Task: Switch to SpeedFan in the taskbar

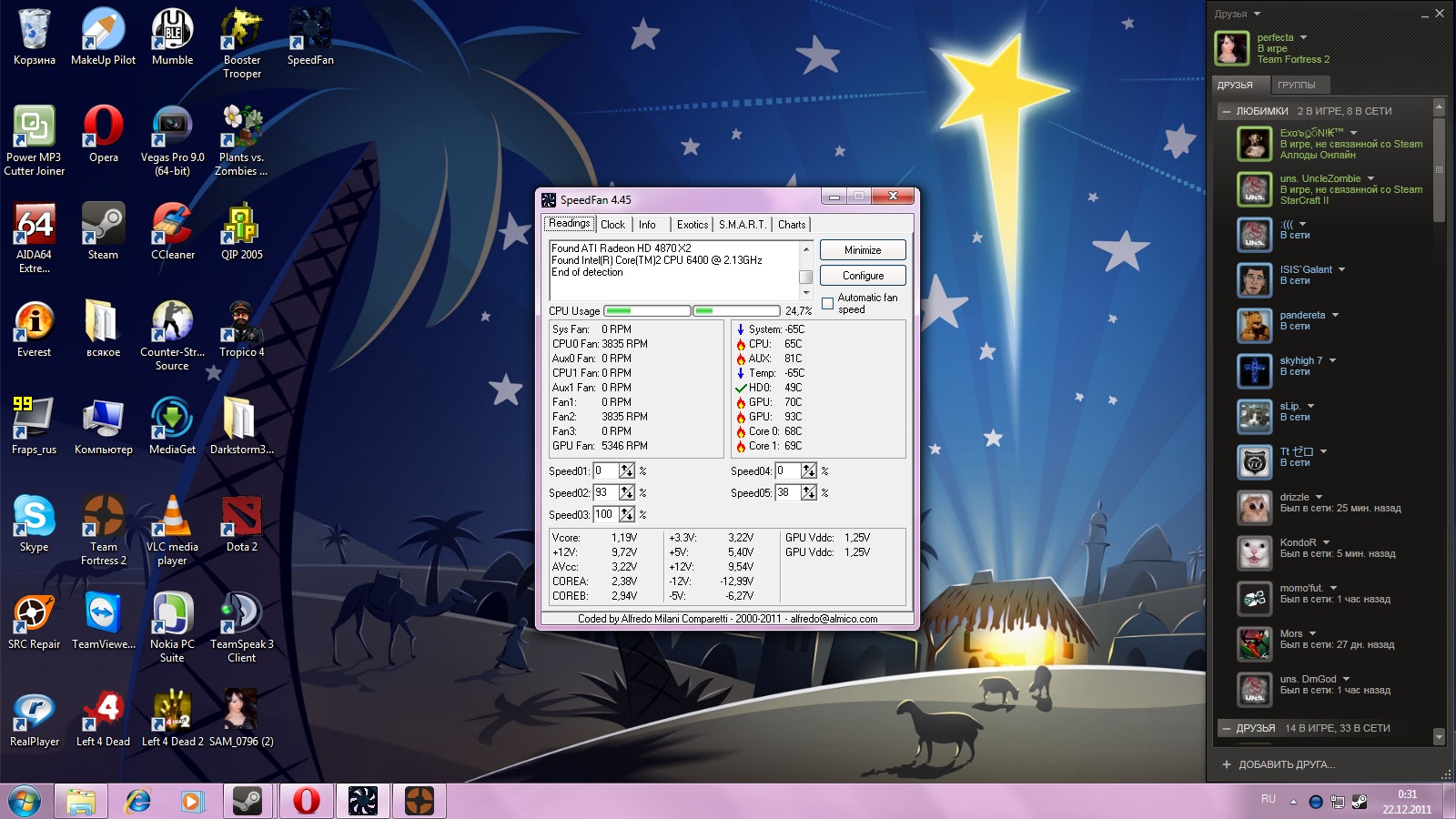Action: pyautogui.click(x=362, y=801)
